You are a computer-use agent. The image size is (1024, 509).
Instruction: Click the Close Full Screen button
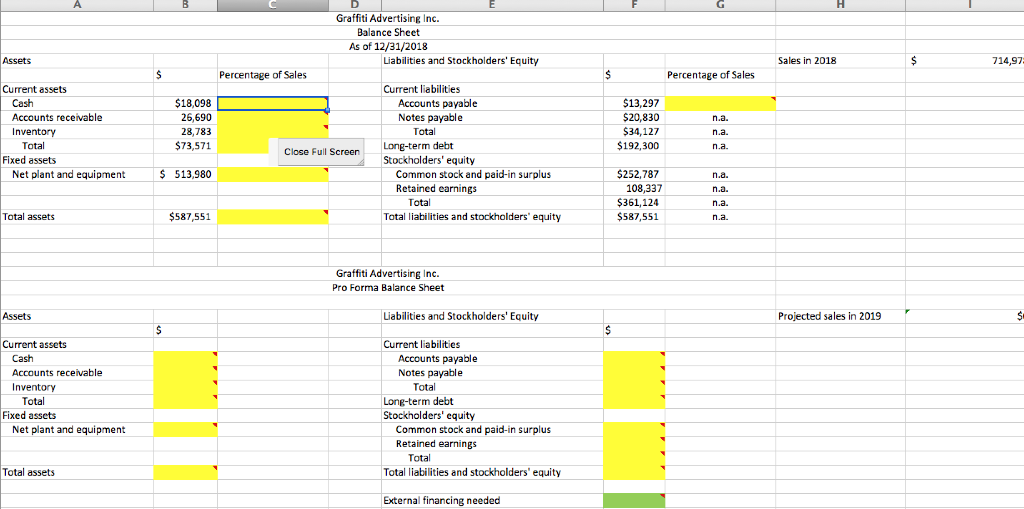pos(321,152)
